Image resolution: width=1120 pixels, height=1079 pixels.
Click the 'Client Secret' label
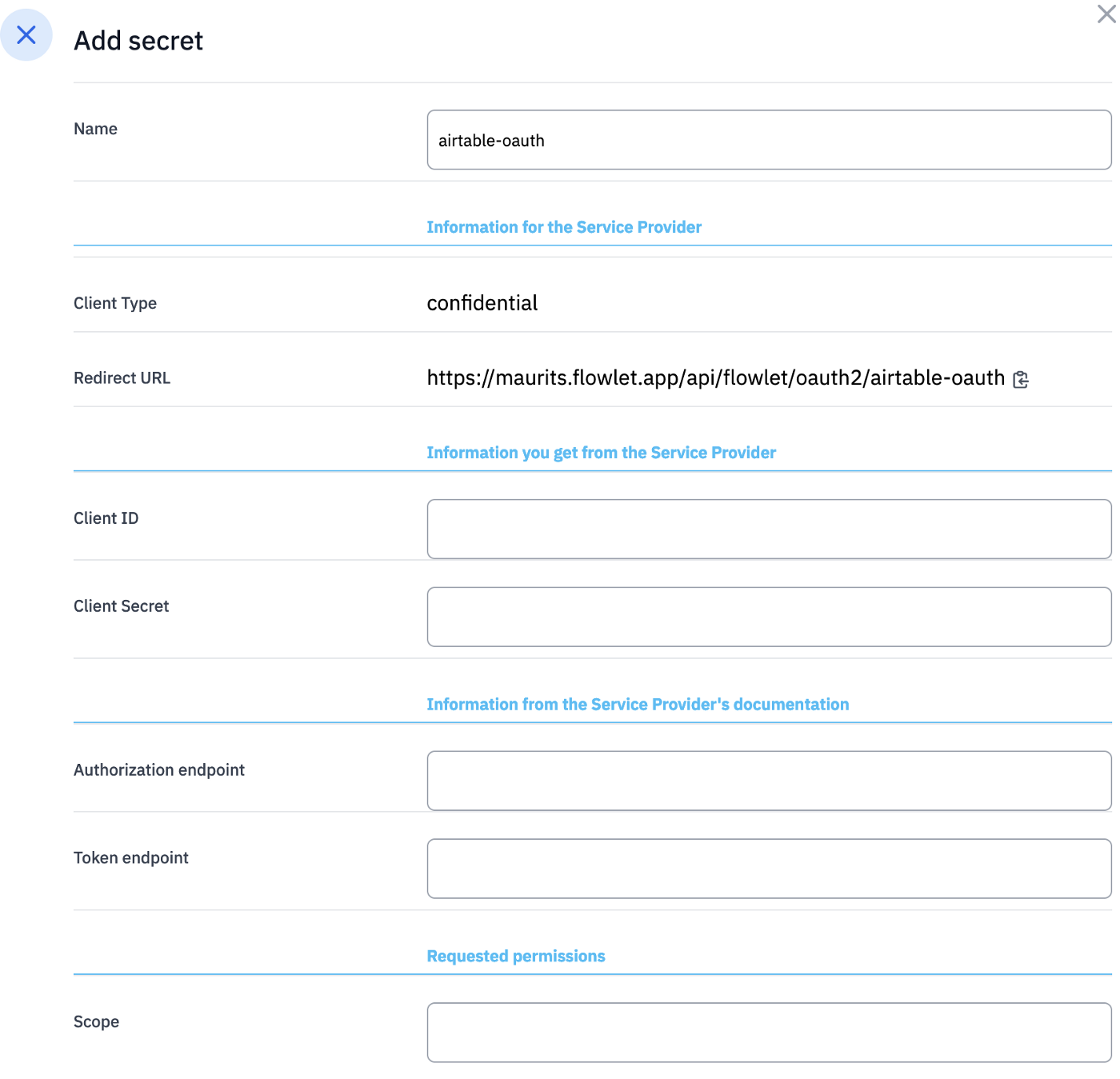coord(121,606)
